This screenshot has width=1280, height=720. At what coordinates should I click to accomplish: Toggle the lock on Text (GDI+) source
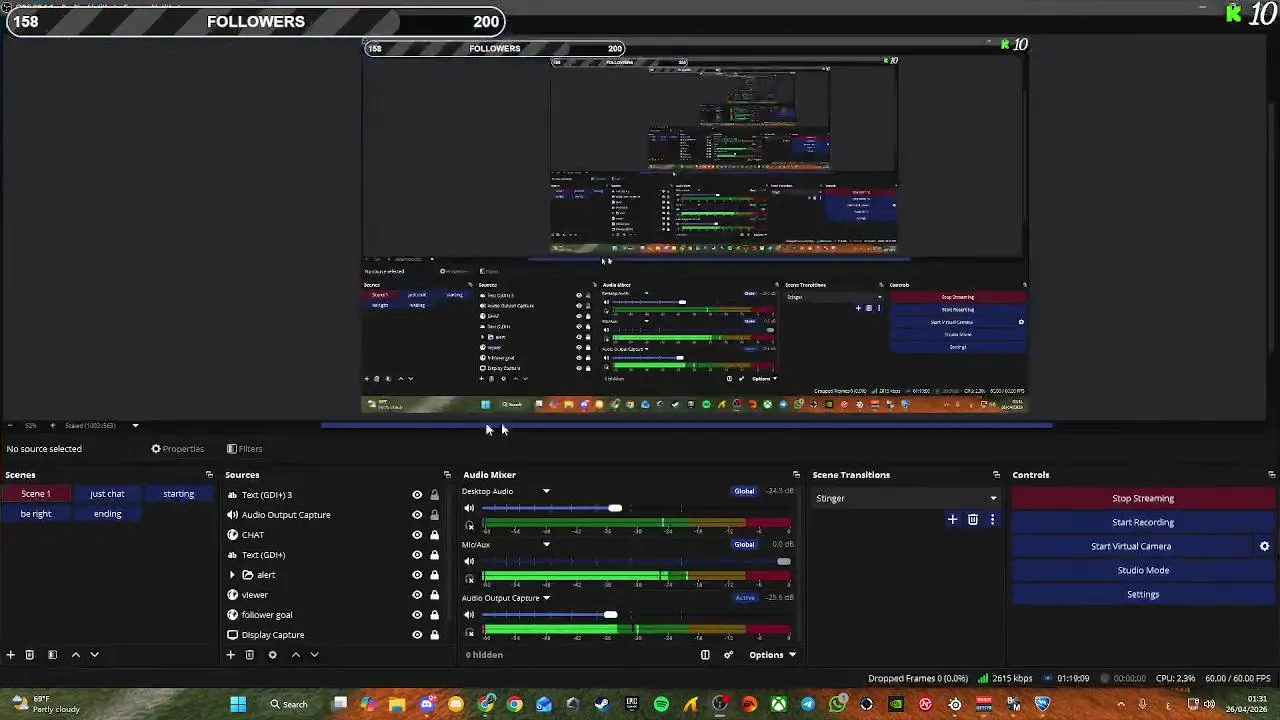434,555
